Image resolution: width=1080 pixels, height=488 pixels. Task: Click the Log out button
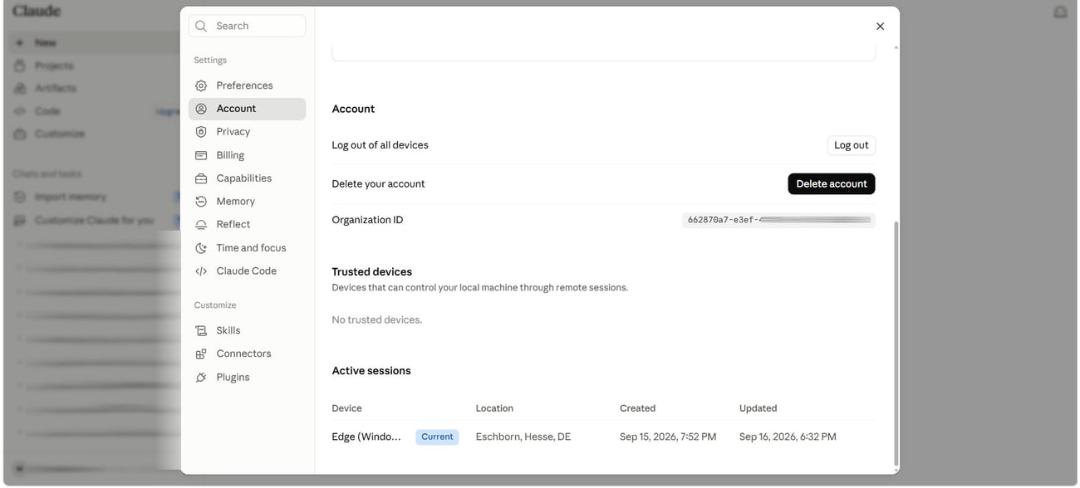(851, 145)
